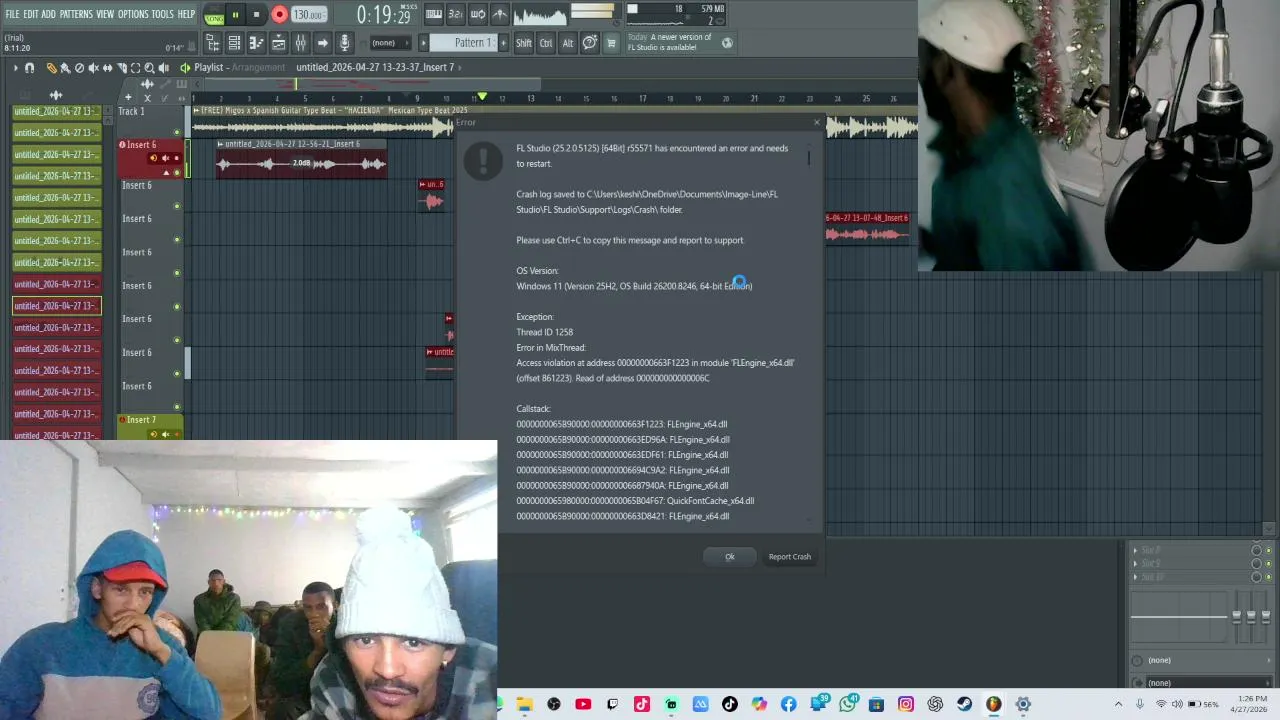The image size is (1280, 720).
Task: Toggle the red Record button
Action: click(x=279, y=15)
